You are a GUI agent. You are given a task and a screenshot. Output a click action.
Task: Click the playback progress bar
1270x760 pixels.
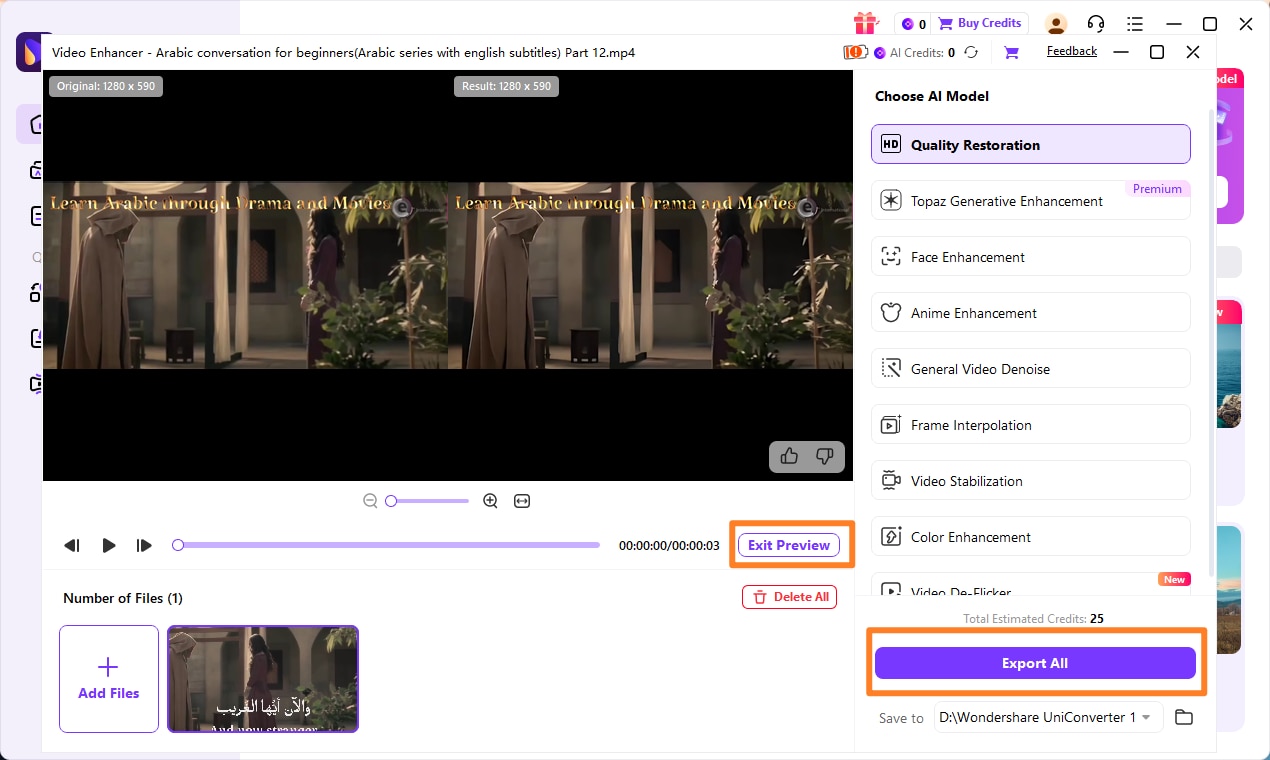click(386, 545)
